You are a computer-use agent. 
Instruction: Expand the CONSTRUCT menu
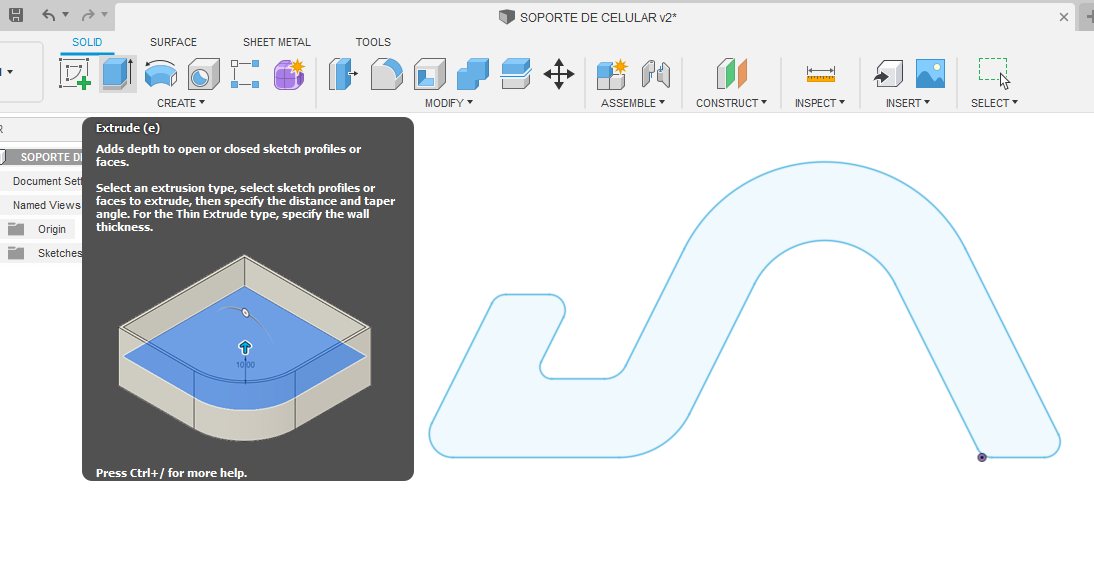pyautogui.click(x=731, y=103)
